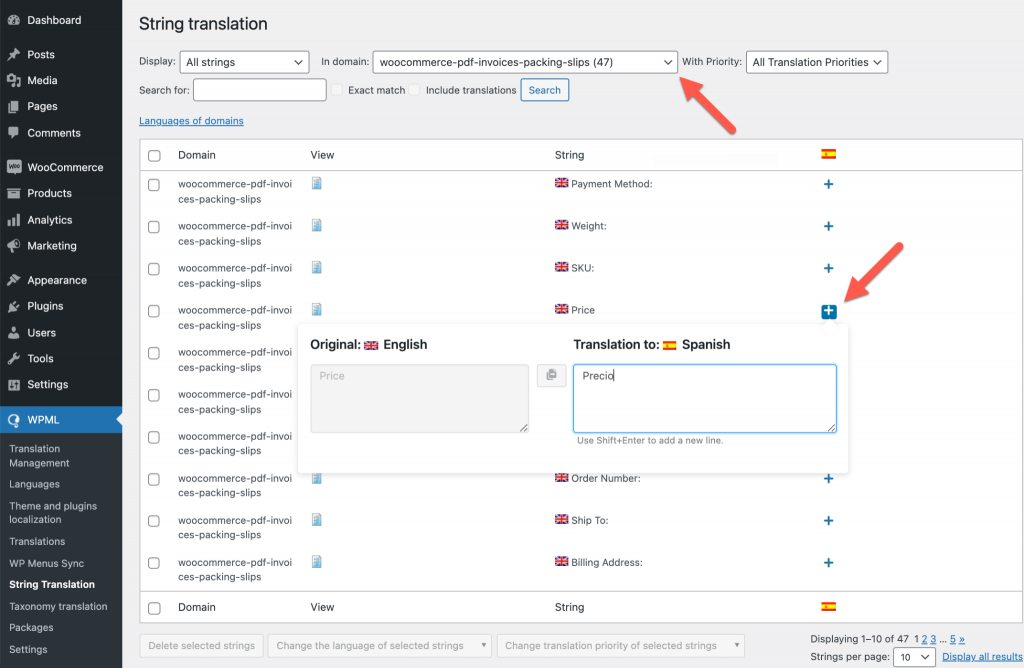The height and width of the screenshot is (668, 1024).
Task: Add Spanish translation for SKU string
Action: [x=828, y=268]
